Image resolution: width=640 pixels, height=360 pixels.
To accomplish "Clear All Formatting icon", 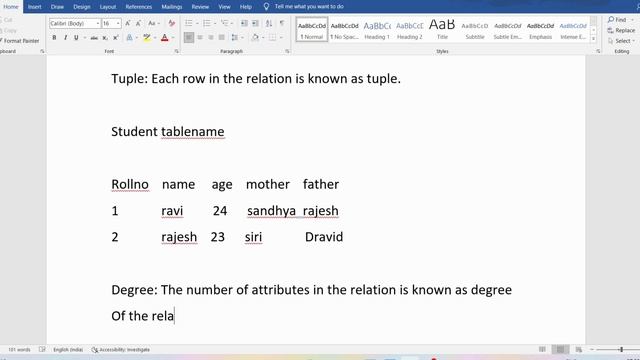I will (172, 24).
